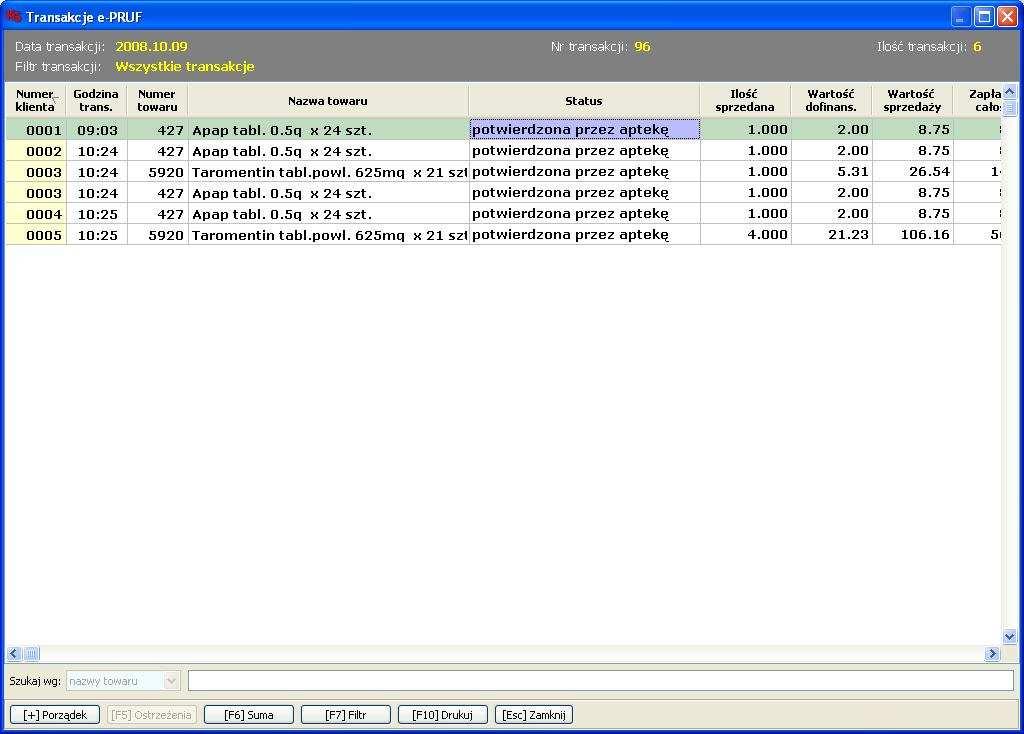Close the window with the red X

point(1007,16)
